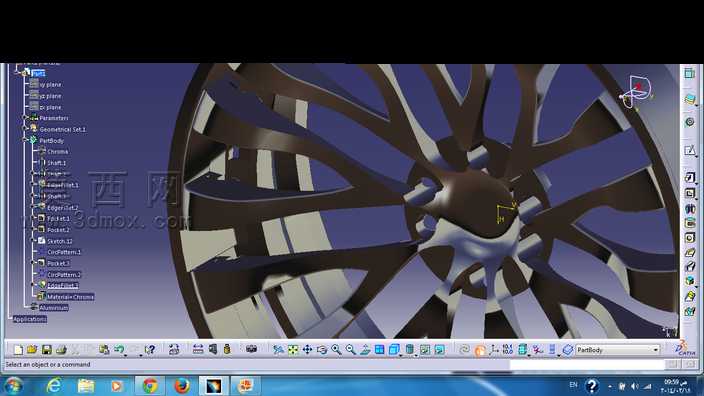Click the Zoom Out magnifier
This screenshot has width=704, height=396.
point(350,350)
